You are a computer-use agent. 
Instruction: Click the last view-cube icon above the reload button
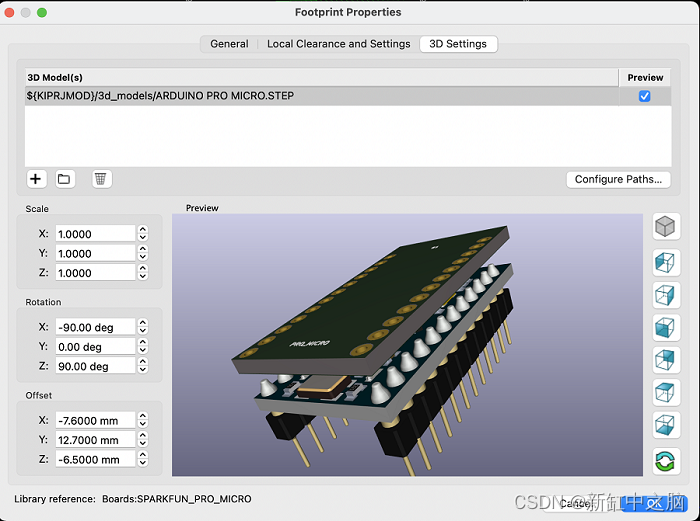(666, 425)
